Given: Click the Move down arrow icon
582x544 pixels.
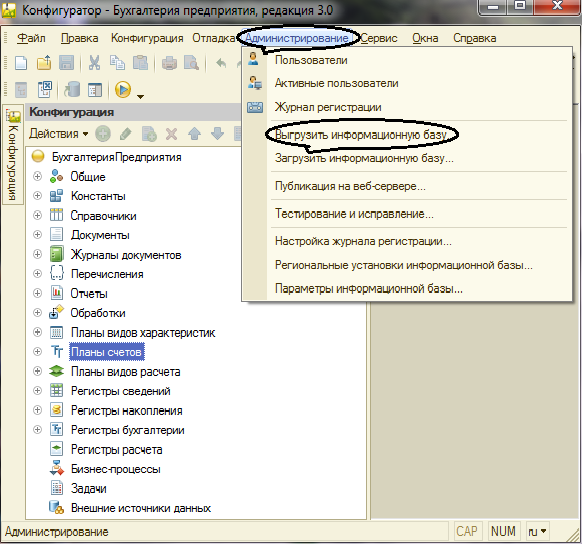Looking at the screenshot, I should coord(218,134).
